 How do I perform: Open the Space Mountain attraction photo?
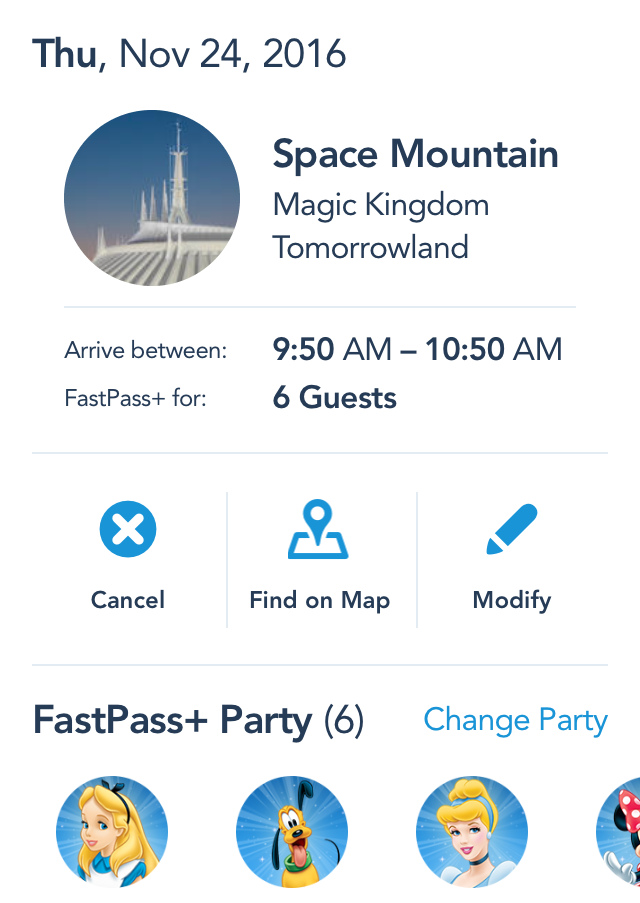click(152, 198)
